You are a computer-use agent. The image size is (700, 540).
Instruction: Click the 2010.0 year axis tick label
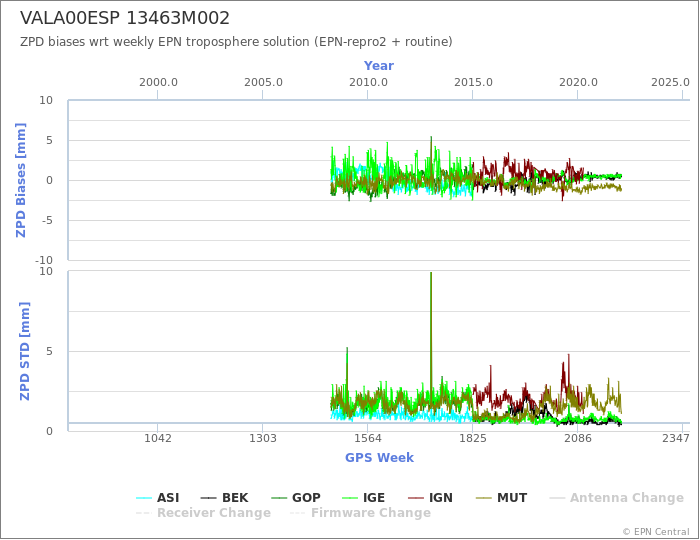[x=368, y=83]
